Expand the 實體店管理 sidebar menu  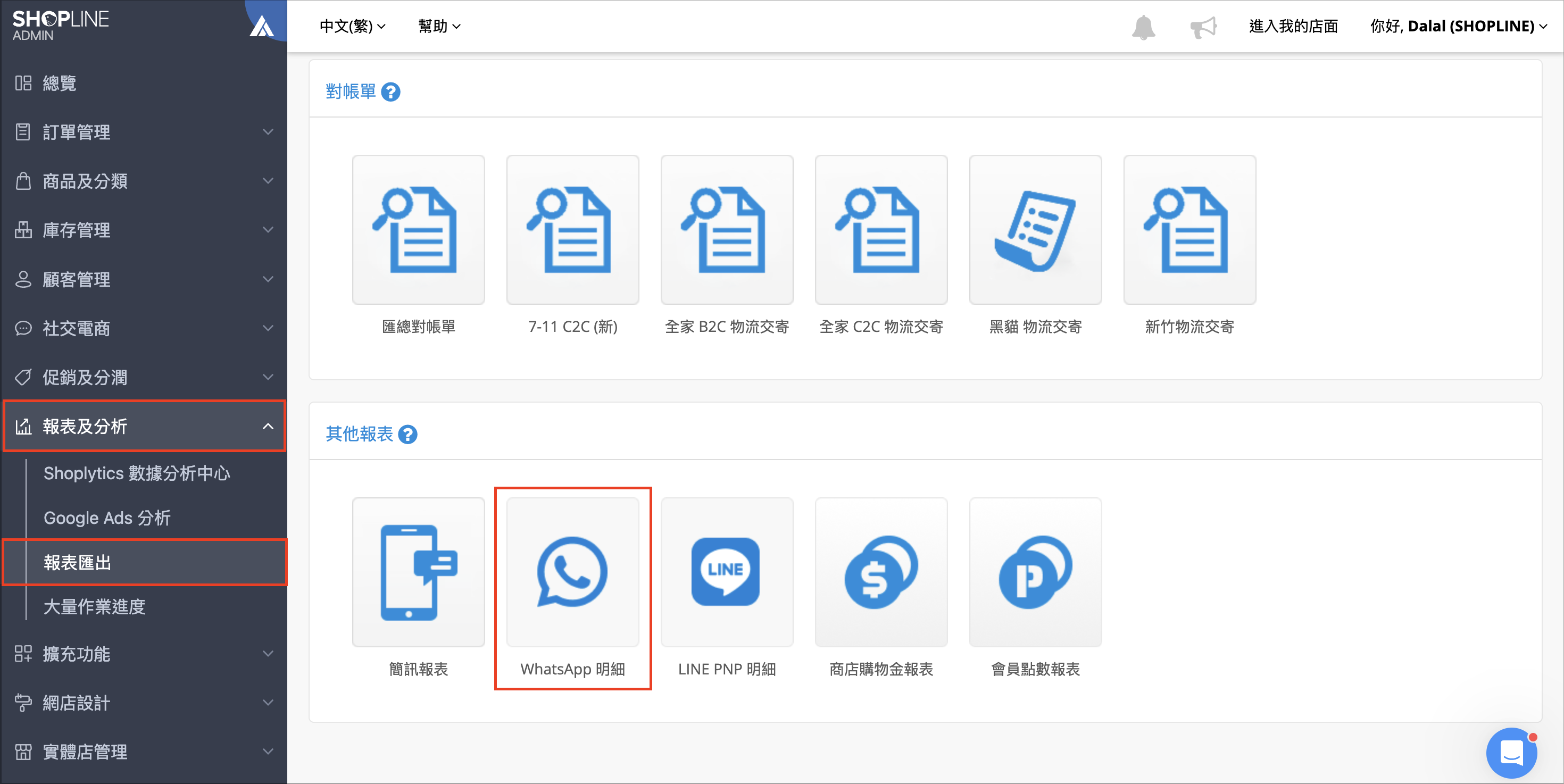pyautogui.click(x=144, y=752)
